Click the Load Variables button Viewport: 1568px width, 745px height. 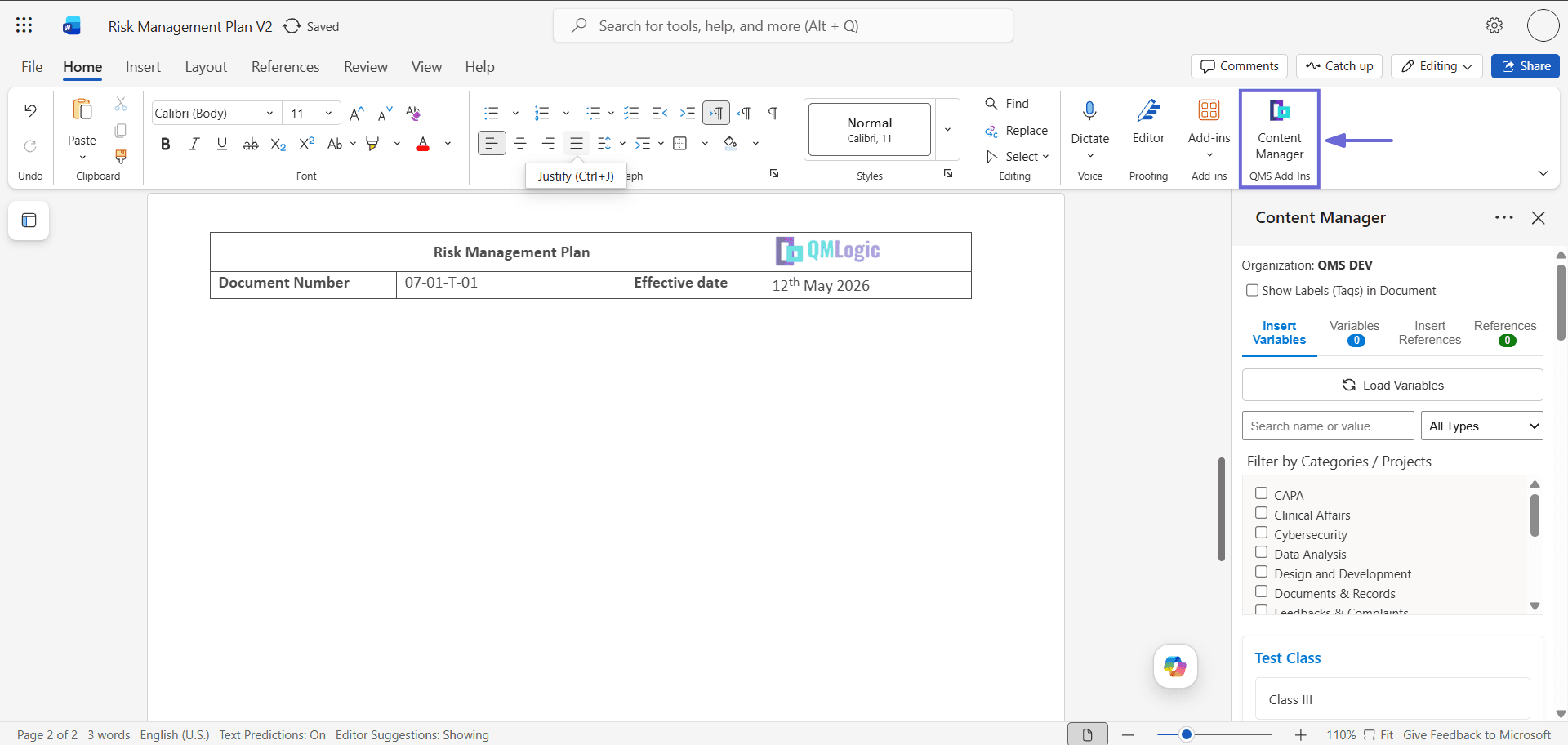pos(1392,385)
